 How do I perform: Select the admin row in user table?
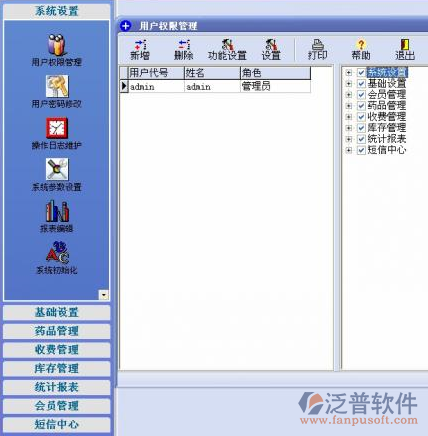coord(215,87)
